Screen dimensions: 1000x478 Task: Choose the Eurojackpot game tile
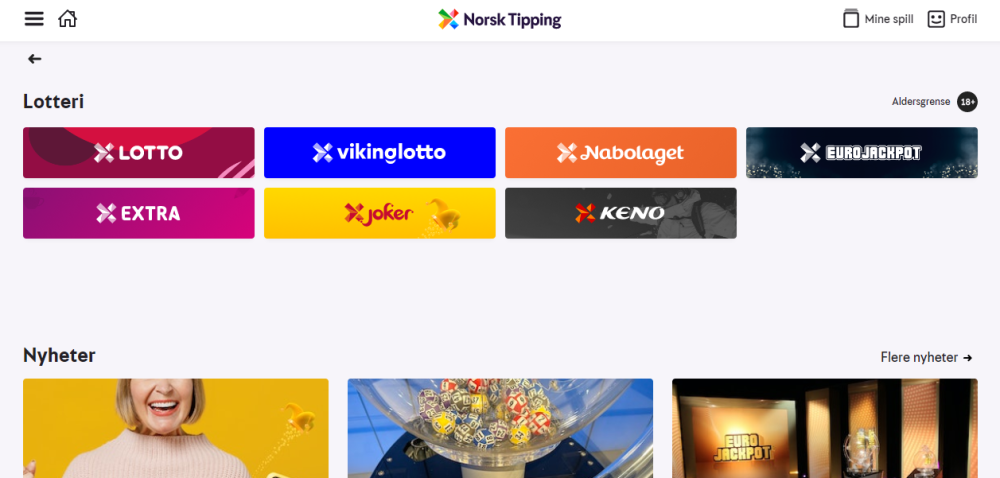(862, 152)
